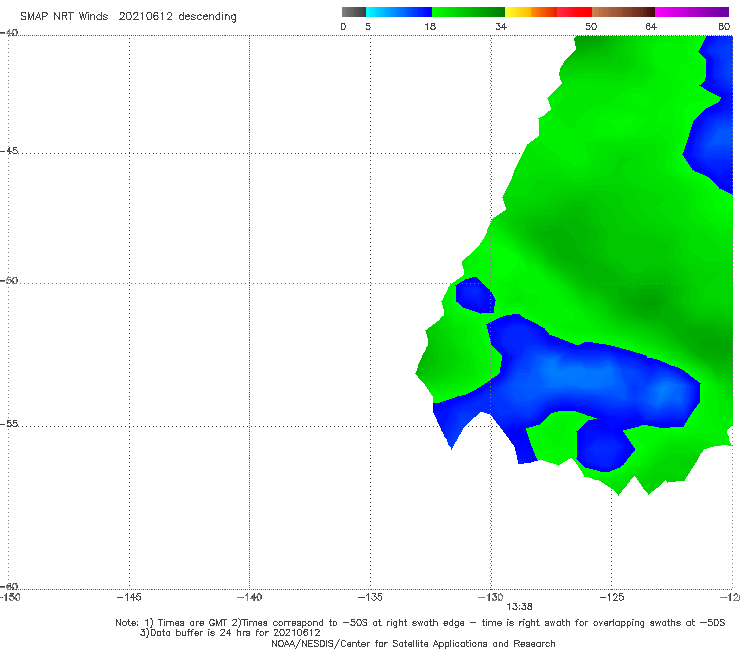Click the gray segment of the color bar
Image resolution: width=740 pixels, height=650 pixels.
point(354,12)
